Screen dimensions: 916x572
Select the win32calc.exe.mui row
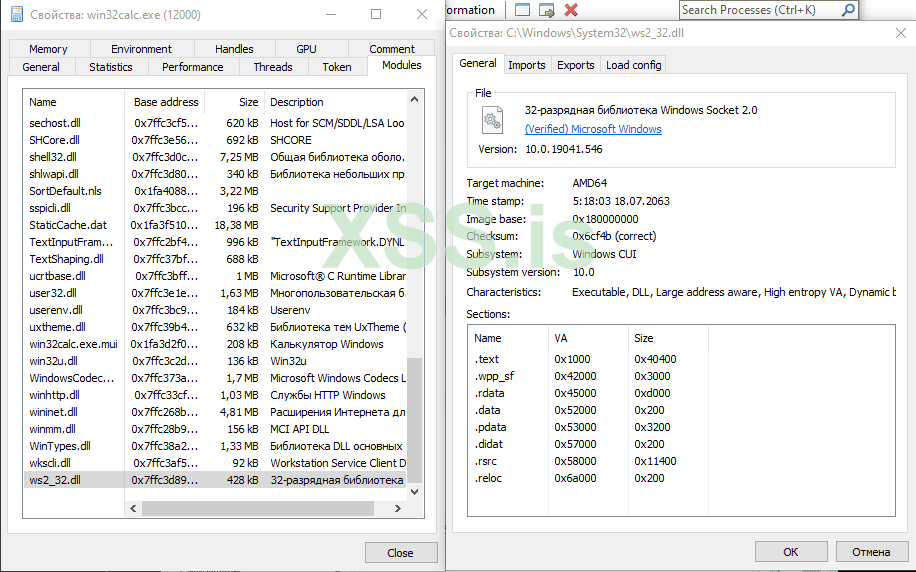click(x=217, y=344)
